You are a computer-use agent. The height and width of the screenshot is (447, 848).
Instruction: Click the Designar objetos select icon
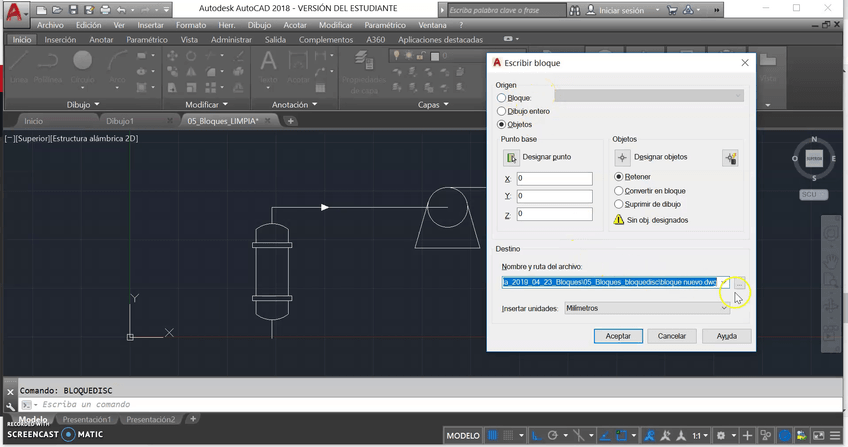[622, 158]
